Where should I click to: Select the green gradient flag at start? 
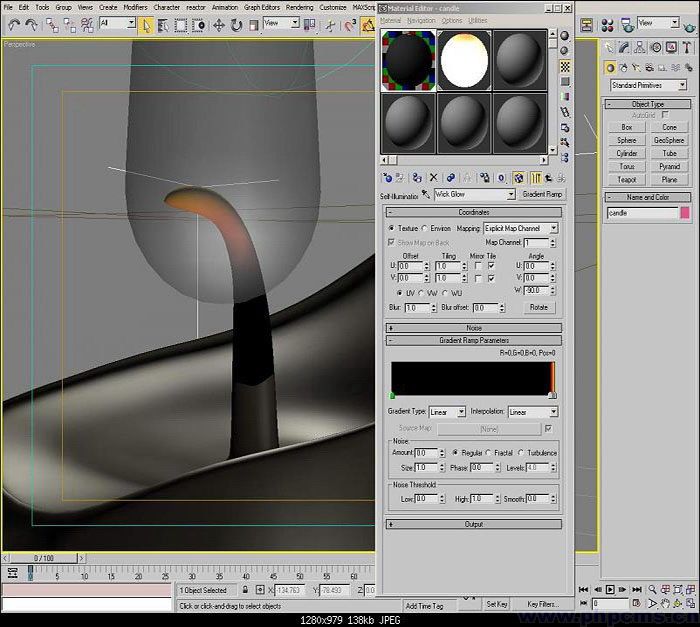tap(392, 395)
